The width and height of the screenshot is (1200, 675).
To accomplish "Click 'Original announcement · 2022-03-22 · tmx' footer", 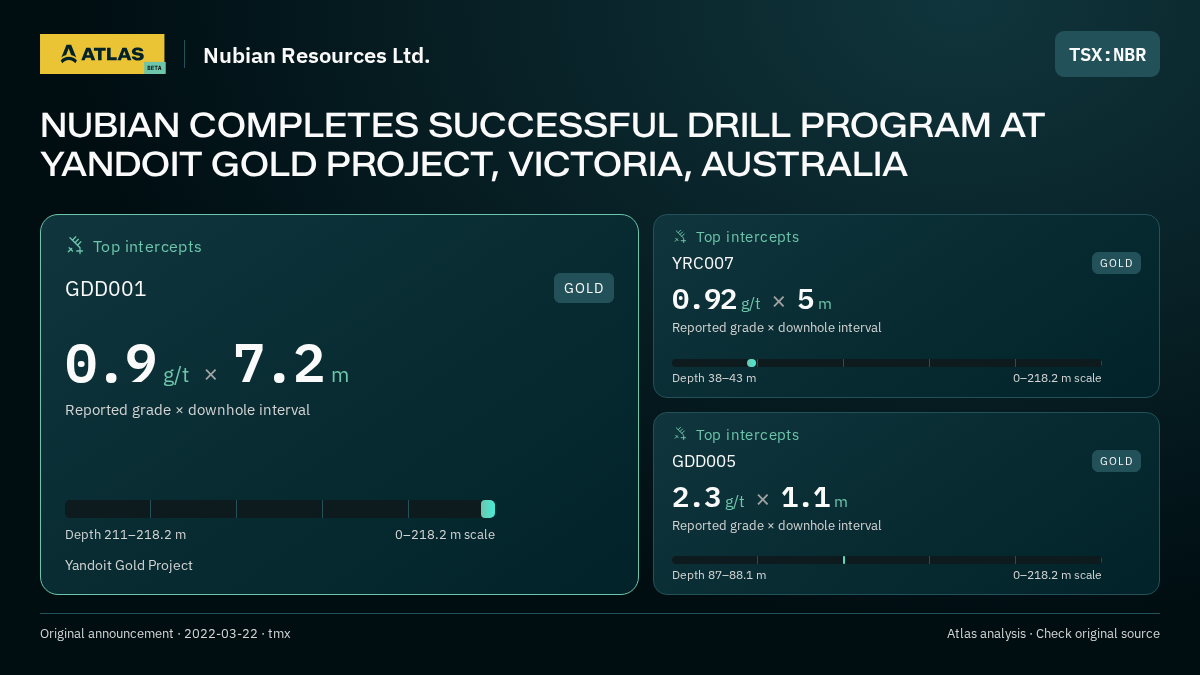I will [165, 633].
